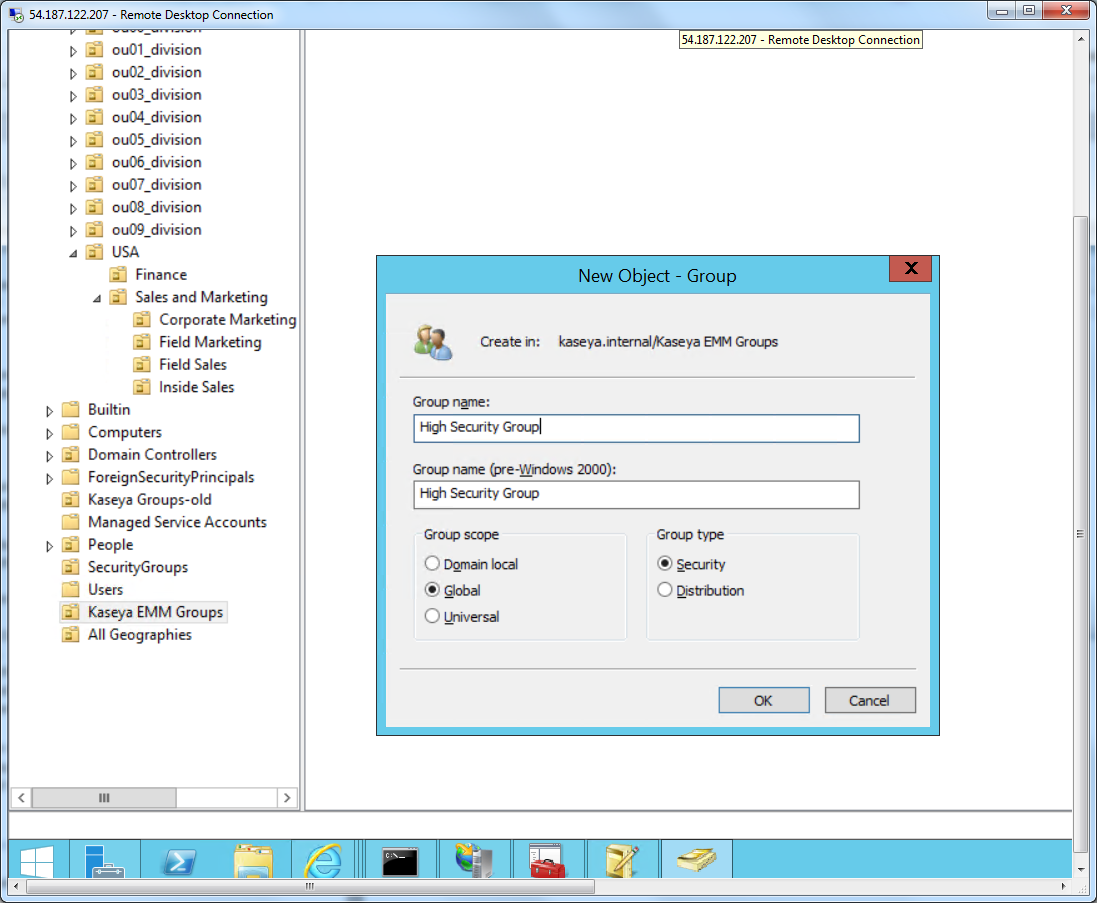Viewport: 1097px width, 903px height.
Task: Launch Server Manager from the taskbar
Action: 105,861
